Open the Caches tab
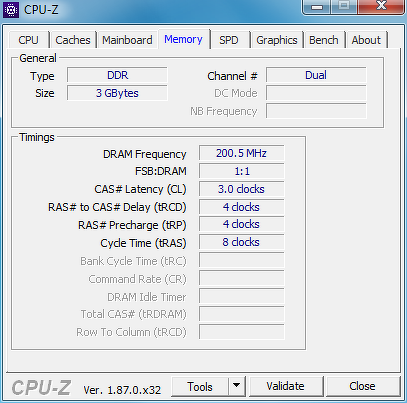 tap(73, 40)
